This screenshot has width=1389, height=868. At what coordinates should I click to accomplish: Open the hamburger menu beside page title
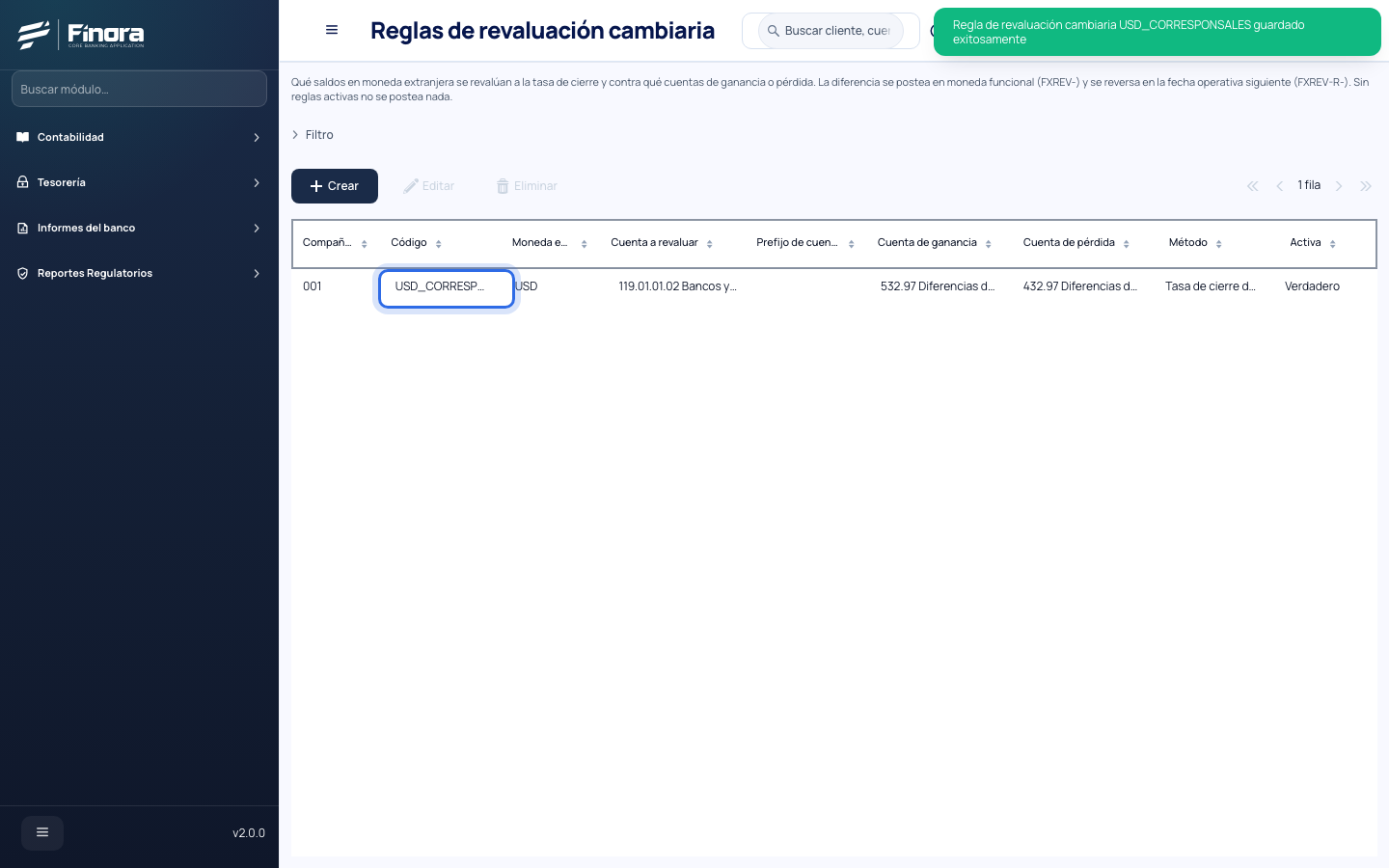tap(332, 30)
